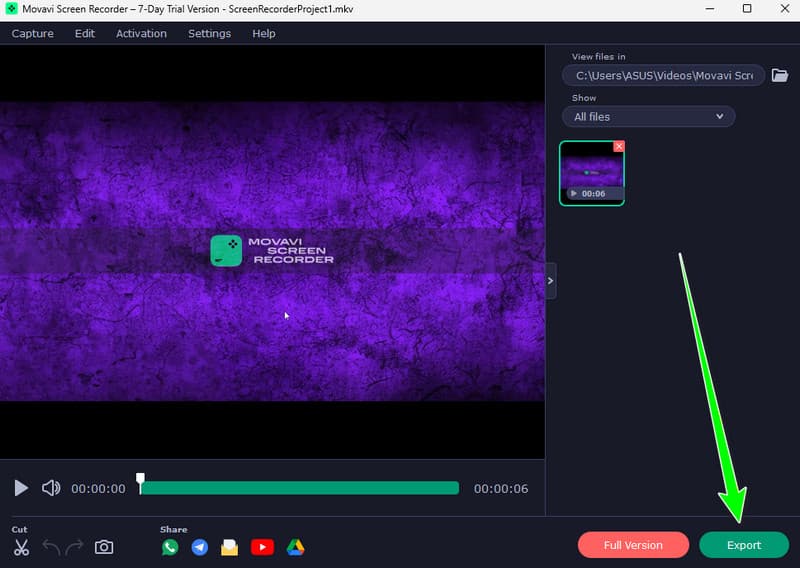
Task: Open the Settings menu
Action: click(209, 34)
